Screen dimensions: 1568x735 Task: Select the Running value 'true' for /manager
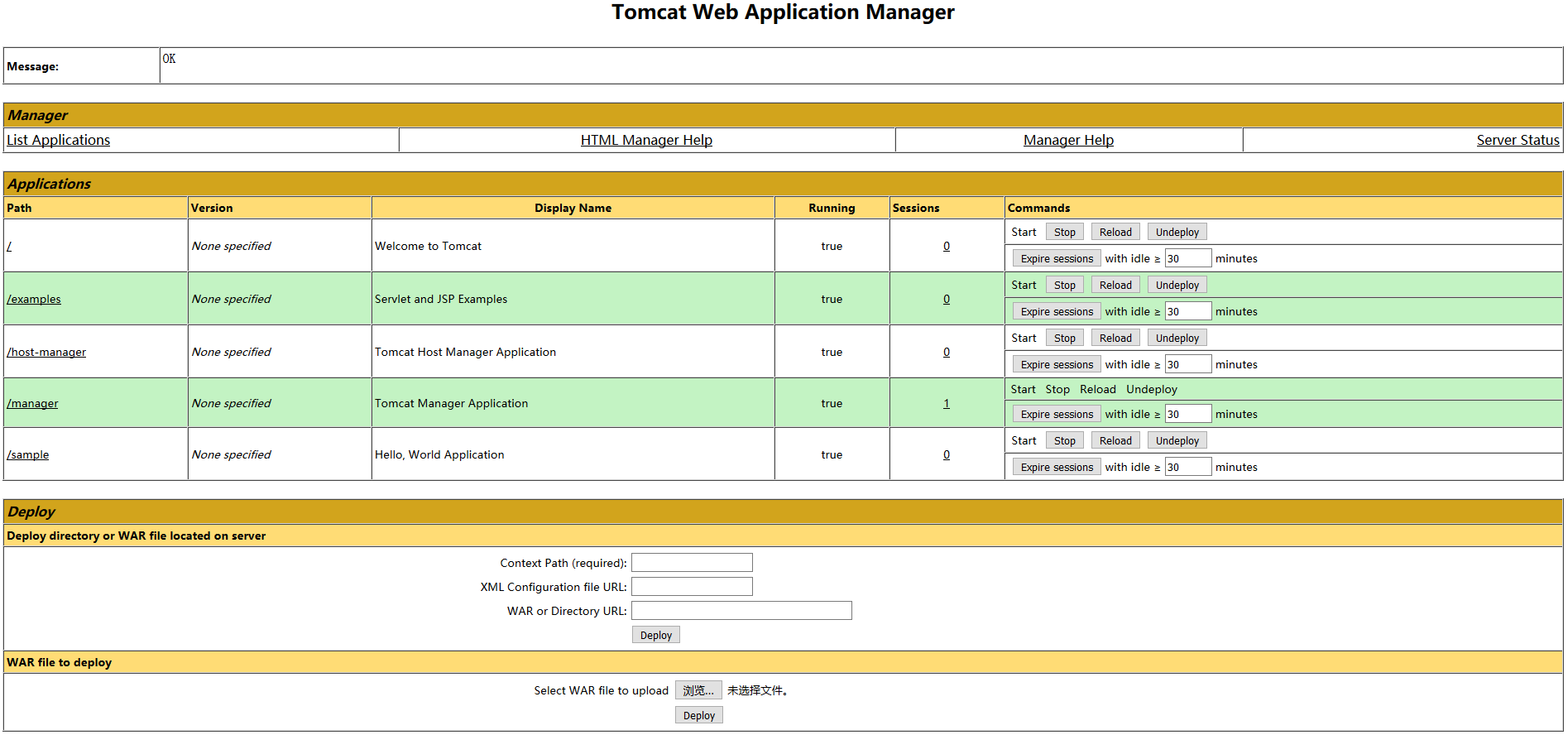click(x=832, y=403)
